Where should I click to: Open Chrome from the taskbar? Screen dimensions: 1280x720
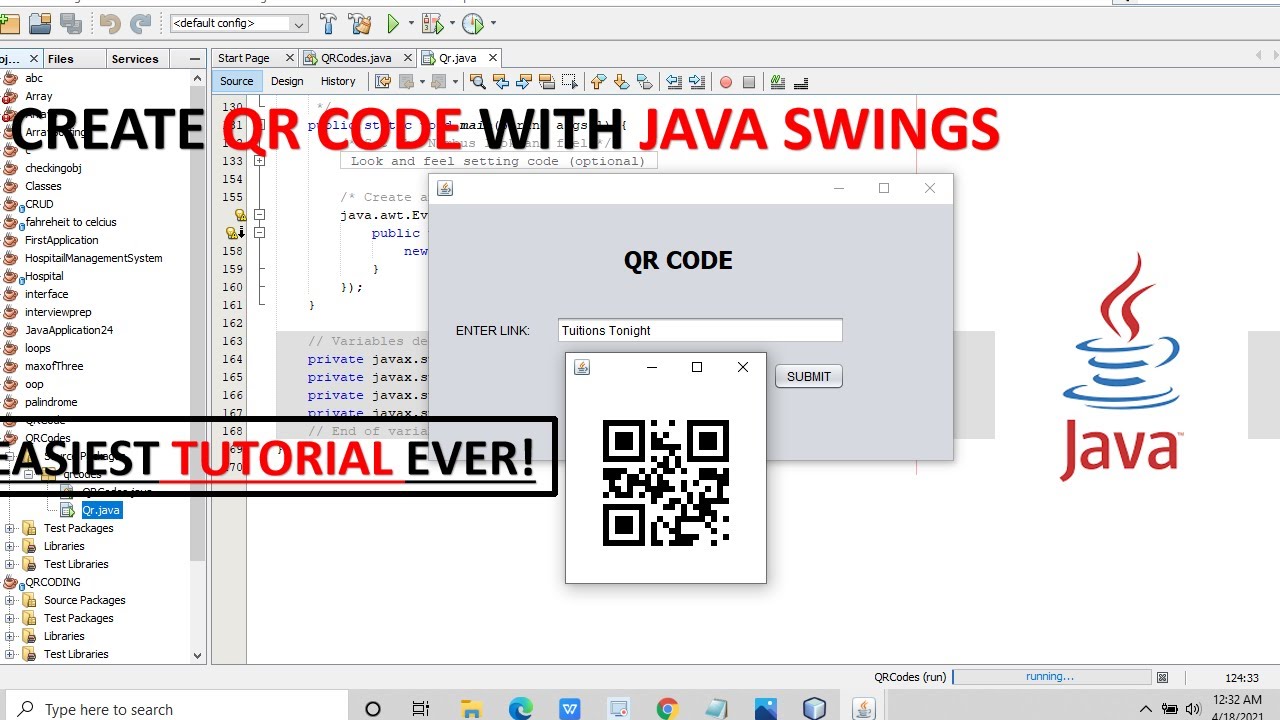(x=668, y=709)
